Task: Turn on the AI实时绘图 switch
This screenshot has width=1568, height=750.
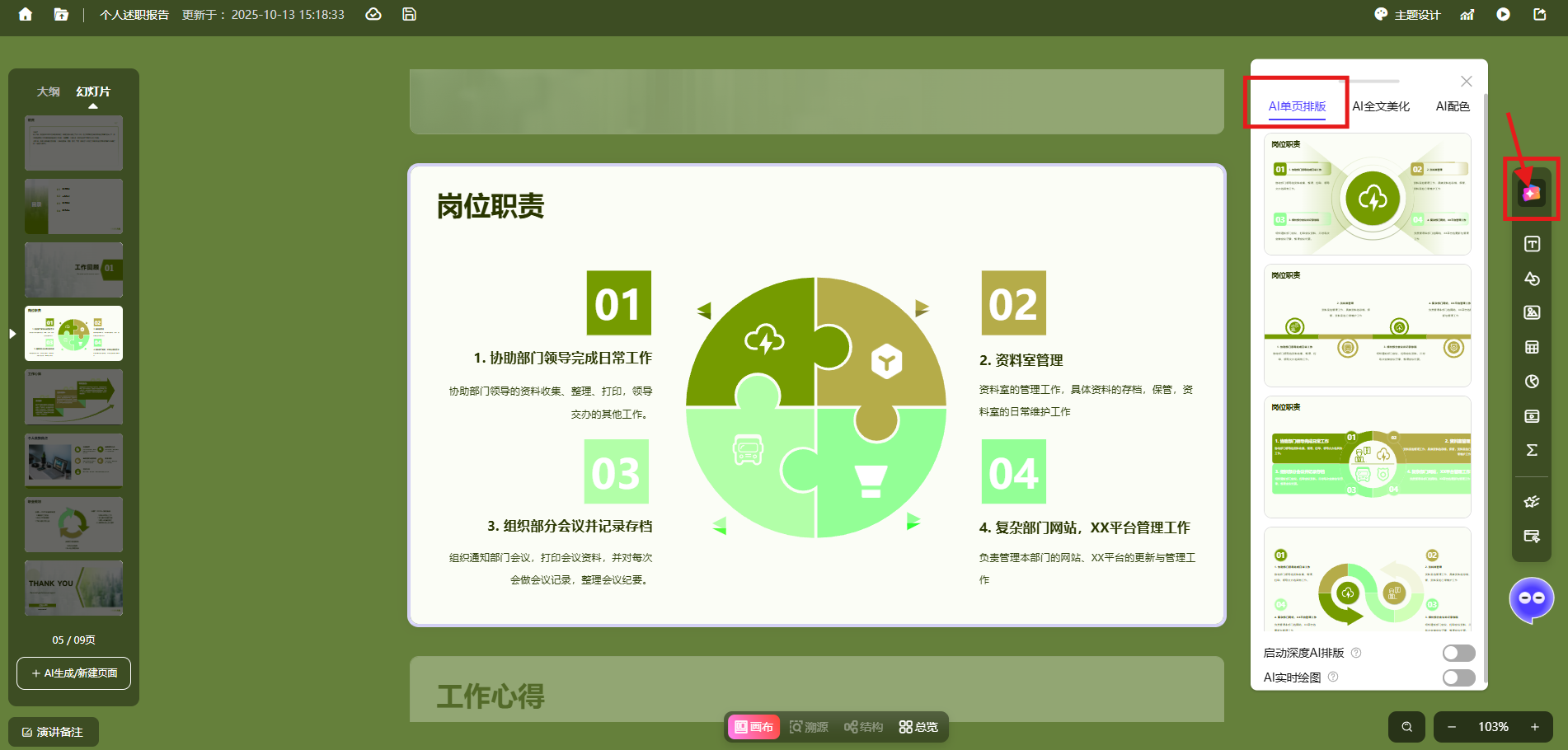Action: (x=1458, y=677)
